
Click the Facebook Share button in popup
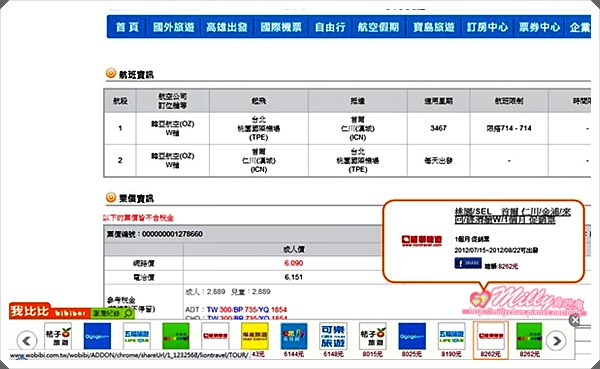coord(468,263)
